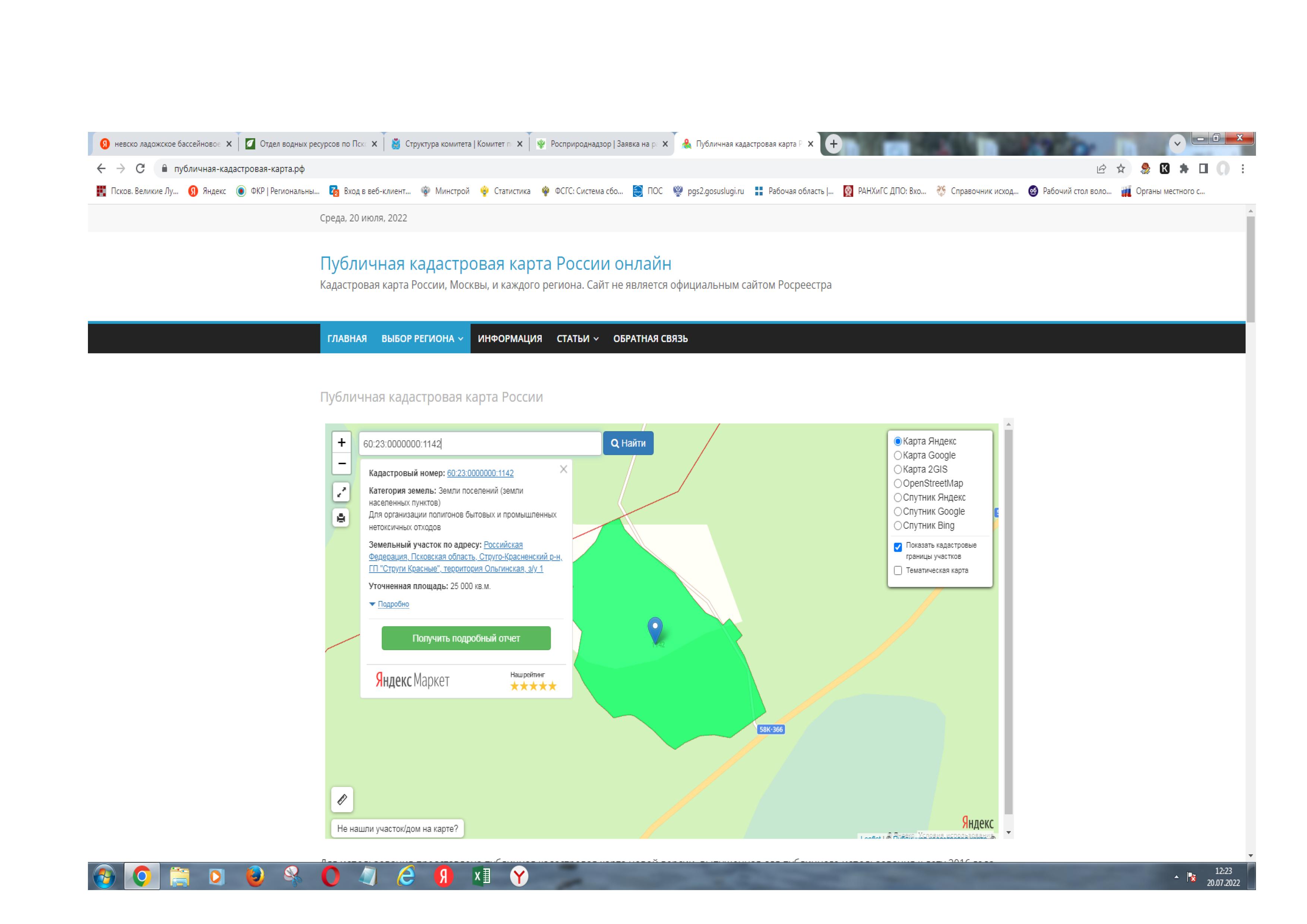Screen dimensions: 1307x924
Task: Expand СТАТЬИ dropdown menu
Action: click(577, 339)
